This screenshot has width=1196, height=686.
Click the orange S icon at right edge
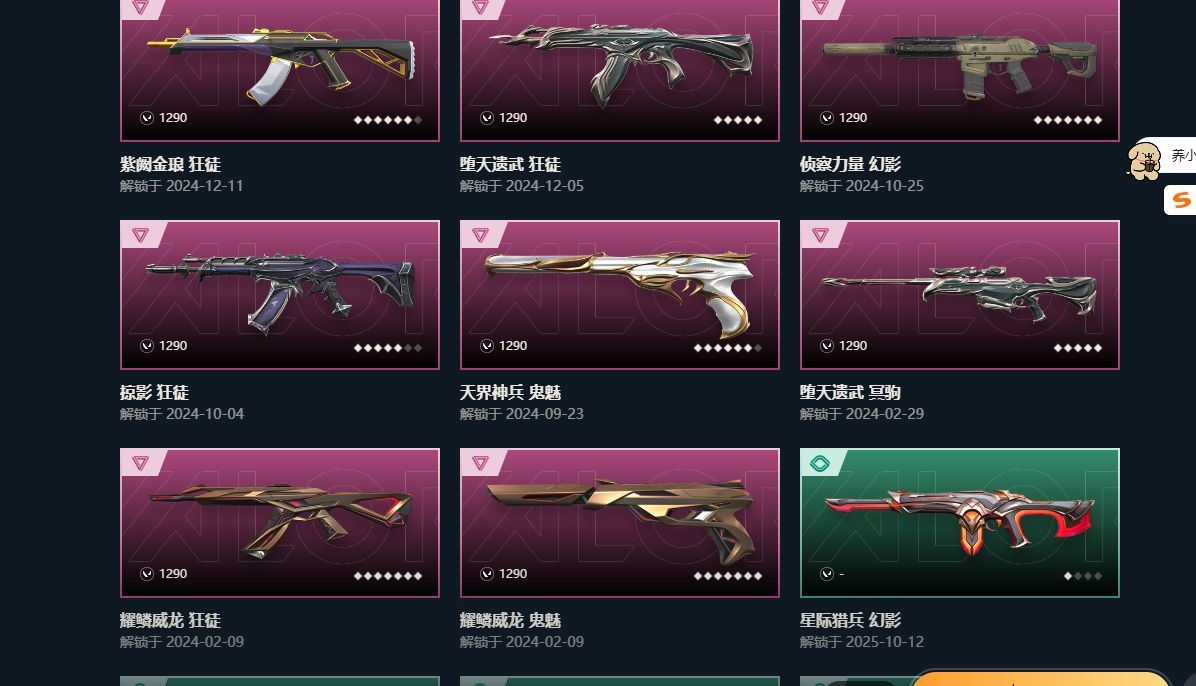pos(1181,200)
